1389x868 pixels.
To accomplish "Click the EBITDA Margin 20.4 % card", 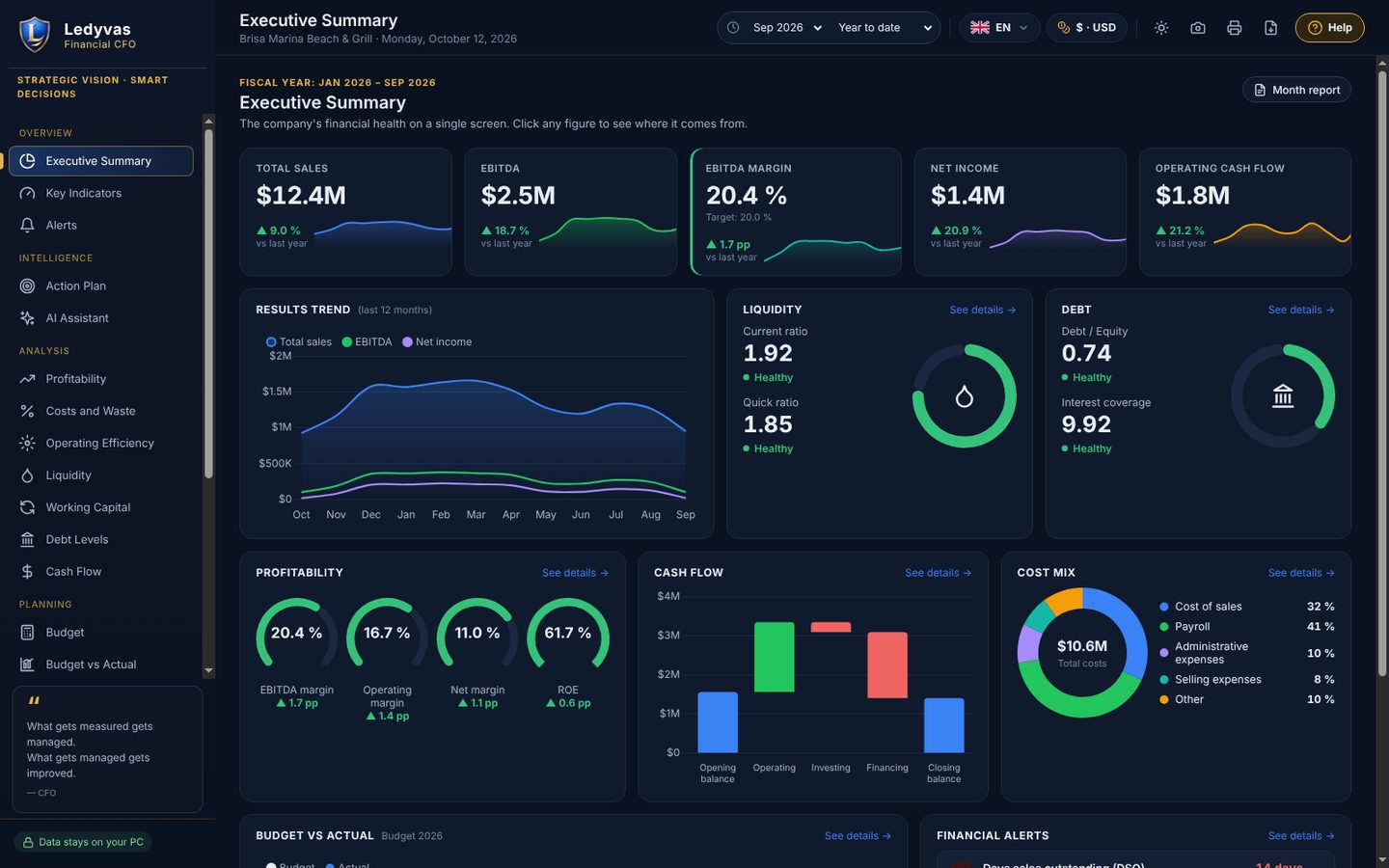I will pyautogui.click(x=796, y=211).
